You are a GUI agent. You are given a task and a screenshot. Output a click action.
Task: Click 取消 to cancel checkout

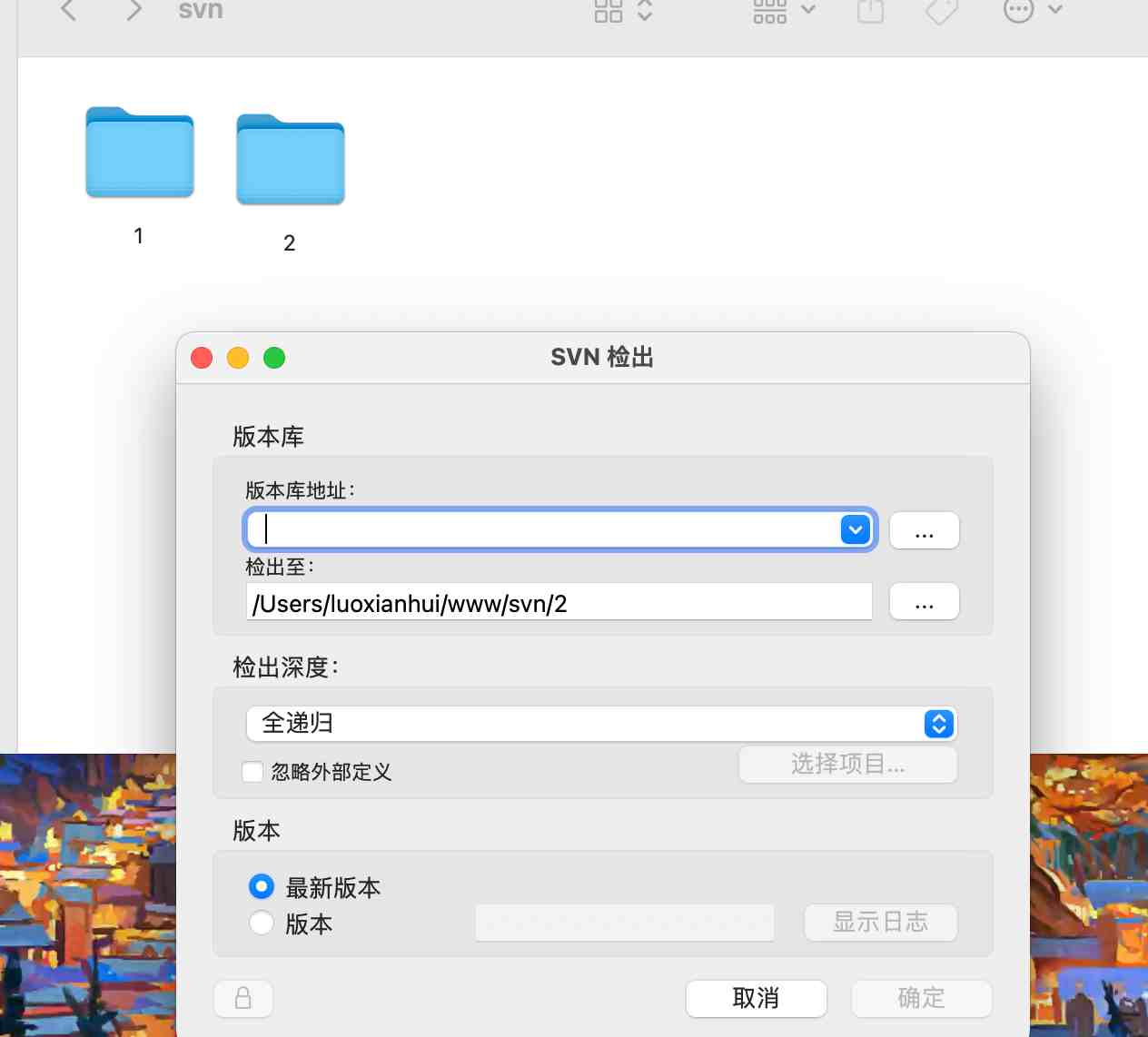click(x=756, y=998)
